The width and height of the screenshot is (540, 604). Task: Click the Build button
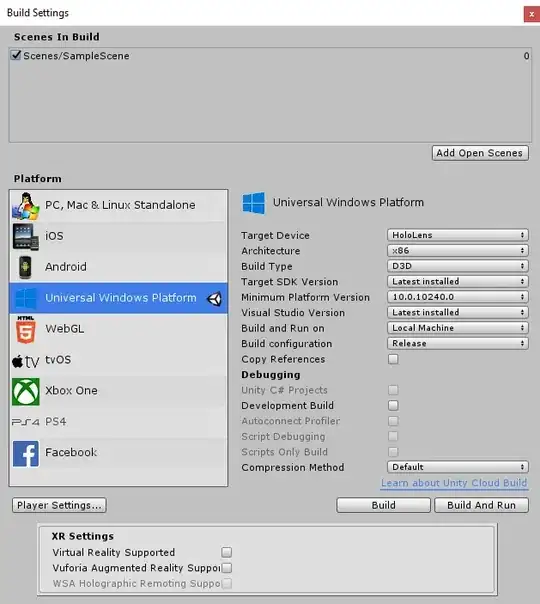point(383,505)
